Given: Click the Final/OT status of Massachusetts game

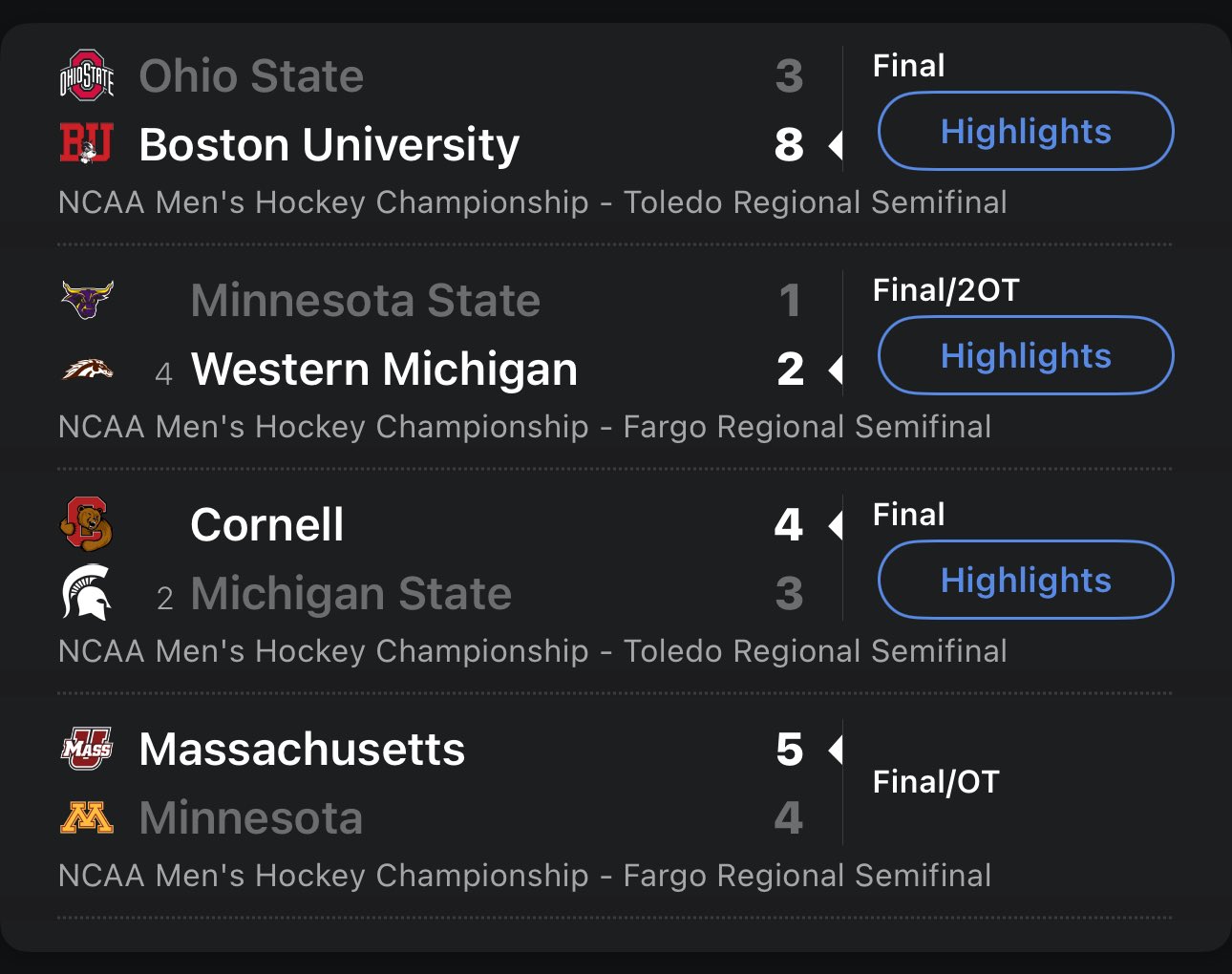Looking at the screenshot, I should coord(935,782).
